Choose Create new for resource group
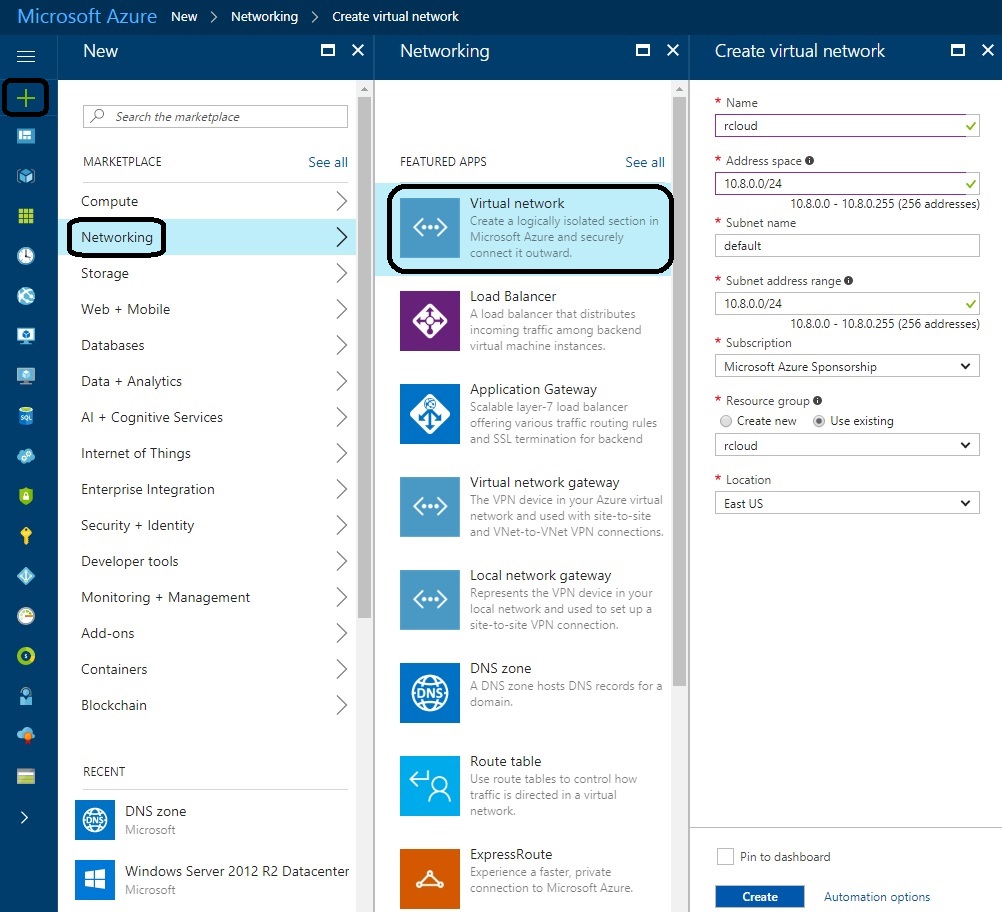Viewport: 1002px width, 912px height. pos(725,421)
